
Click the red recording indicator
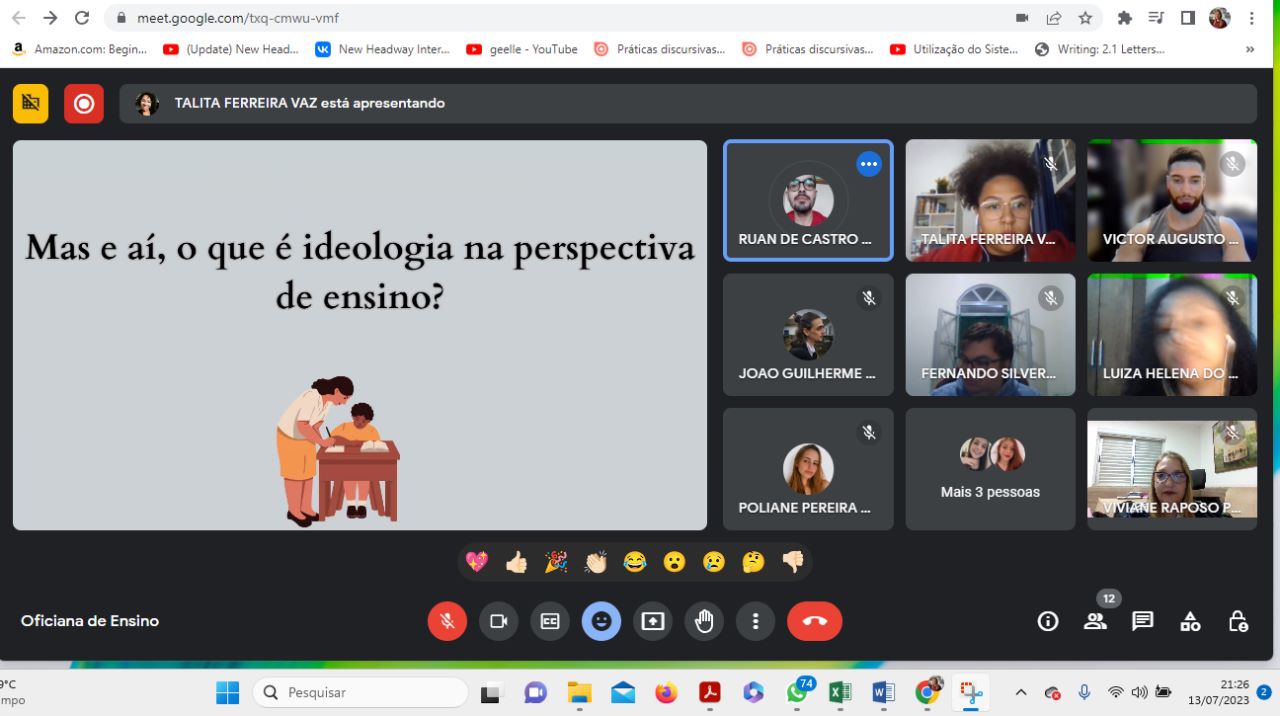84,103
